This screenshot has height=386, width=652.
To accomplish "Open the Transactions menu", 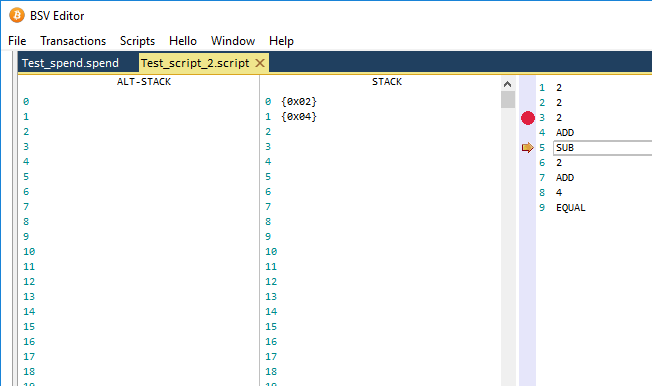I will point(73,41).
